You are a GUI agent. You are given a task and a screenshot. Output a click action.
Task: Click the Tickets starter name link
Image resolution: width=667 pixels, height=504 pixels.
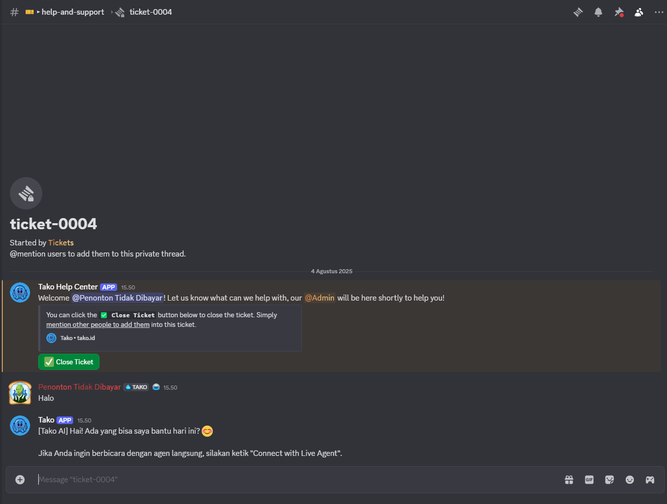coord(61,243)
